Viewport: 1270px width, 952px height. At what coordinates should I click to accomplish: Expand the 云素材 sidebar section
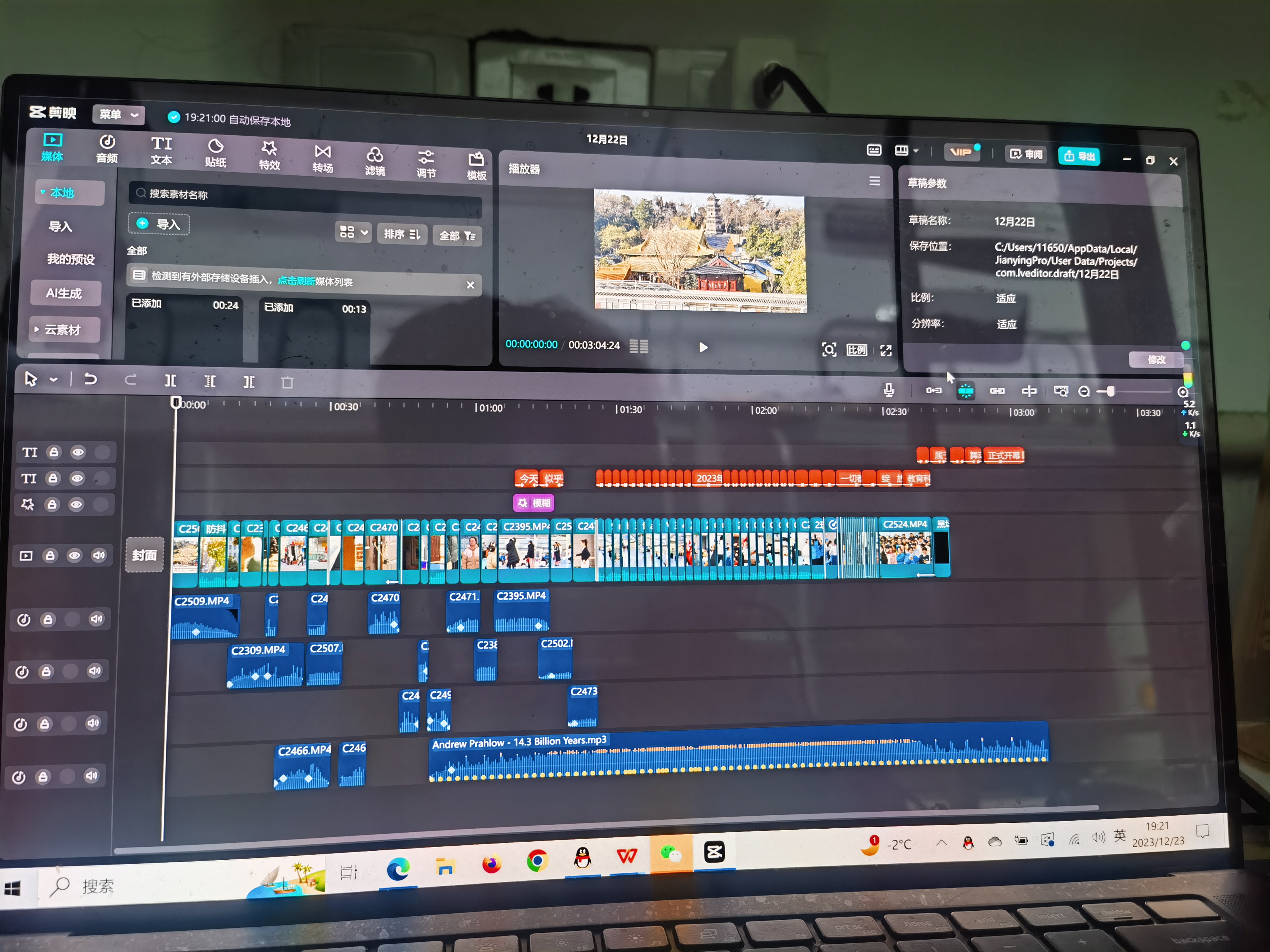point(63,330)
